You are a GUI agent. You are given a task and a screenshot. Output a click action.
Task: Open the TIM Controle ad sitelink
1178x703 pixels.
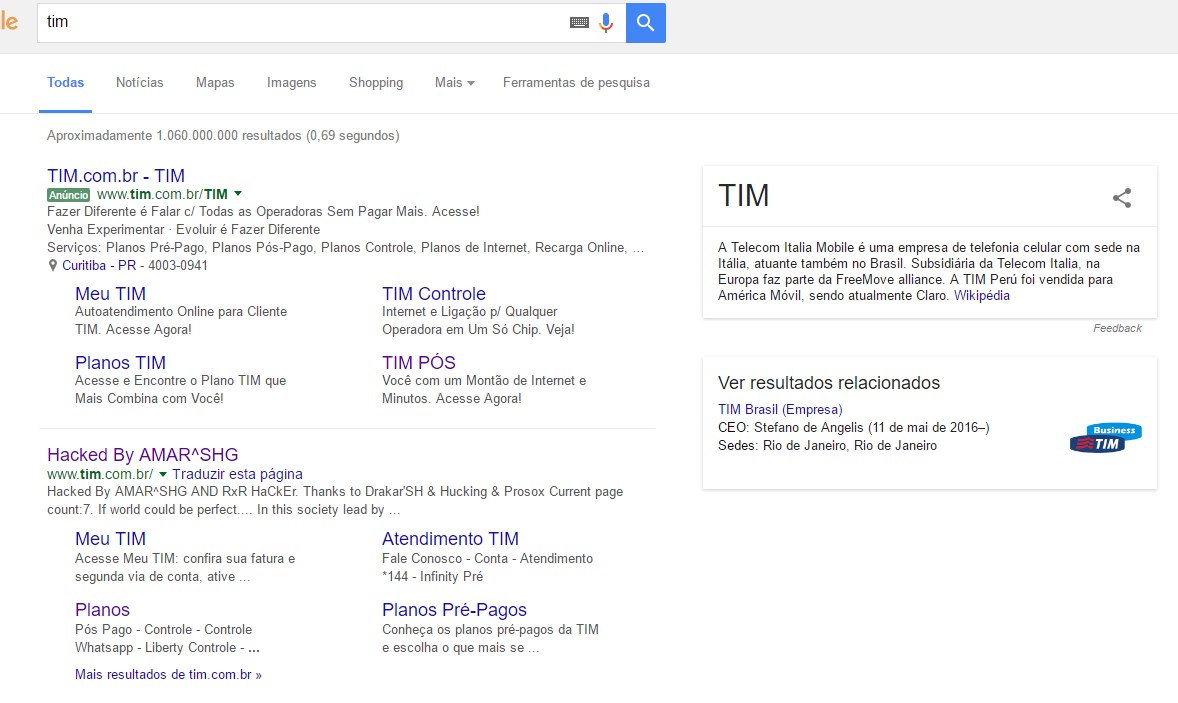click(433, 294)
